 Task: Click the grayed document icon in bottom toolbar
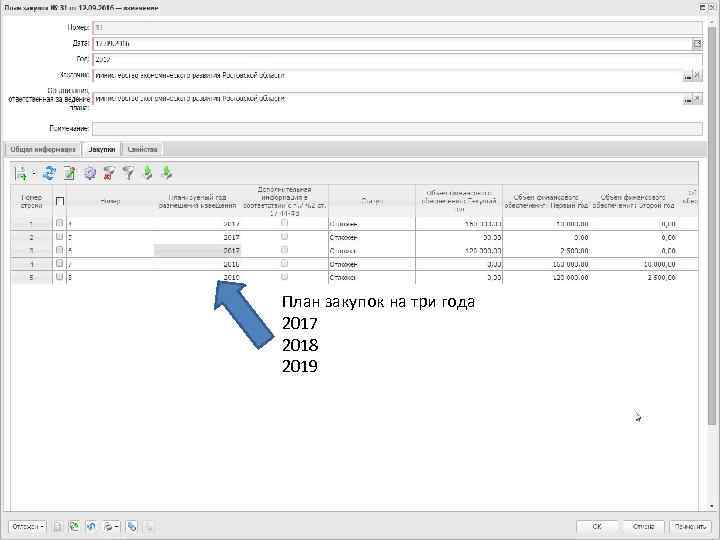coord(58,527)
